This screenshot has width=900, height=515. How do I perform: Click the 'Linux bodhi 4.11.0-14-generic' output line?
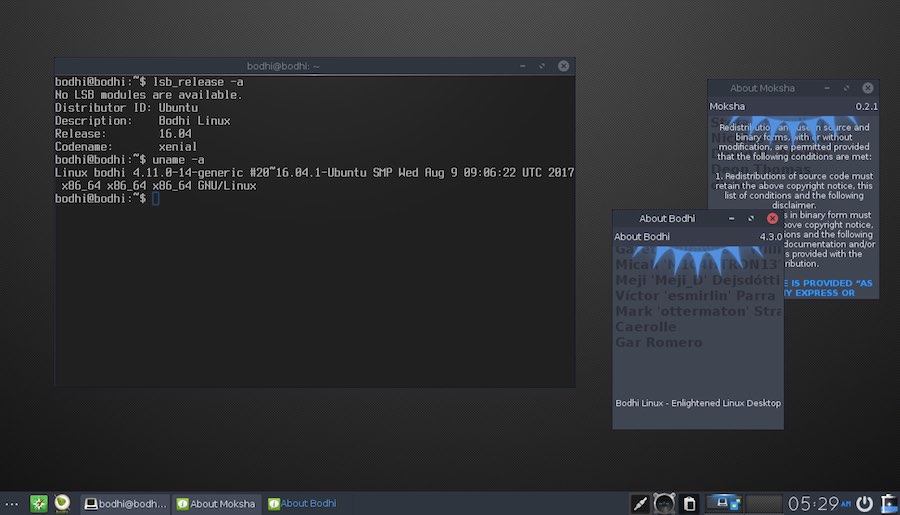(315, 173)
